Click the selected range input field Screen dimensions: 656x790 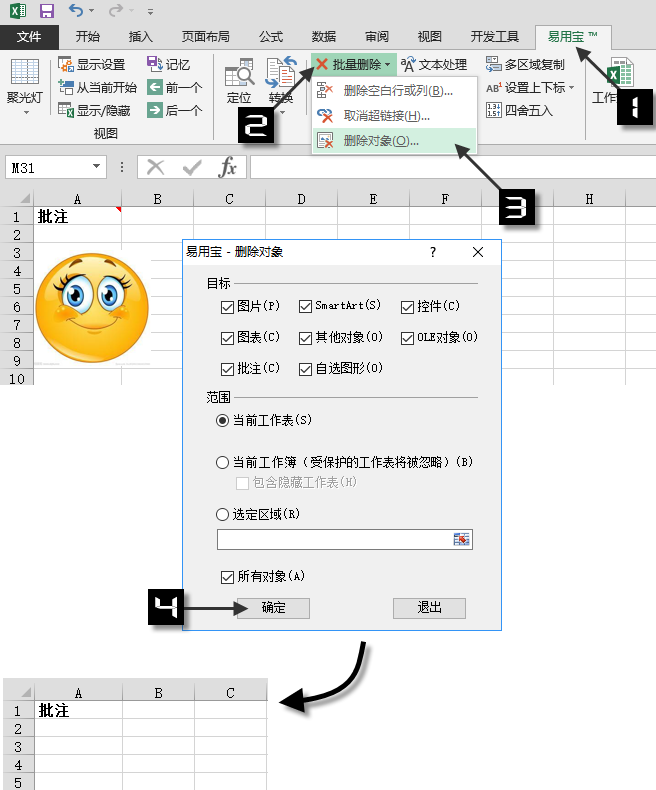tap(335, 539)
